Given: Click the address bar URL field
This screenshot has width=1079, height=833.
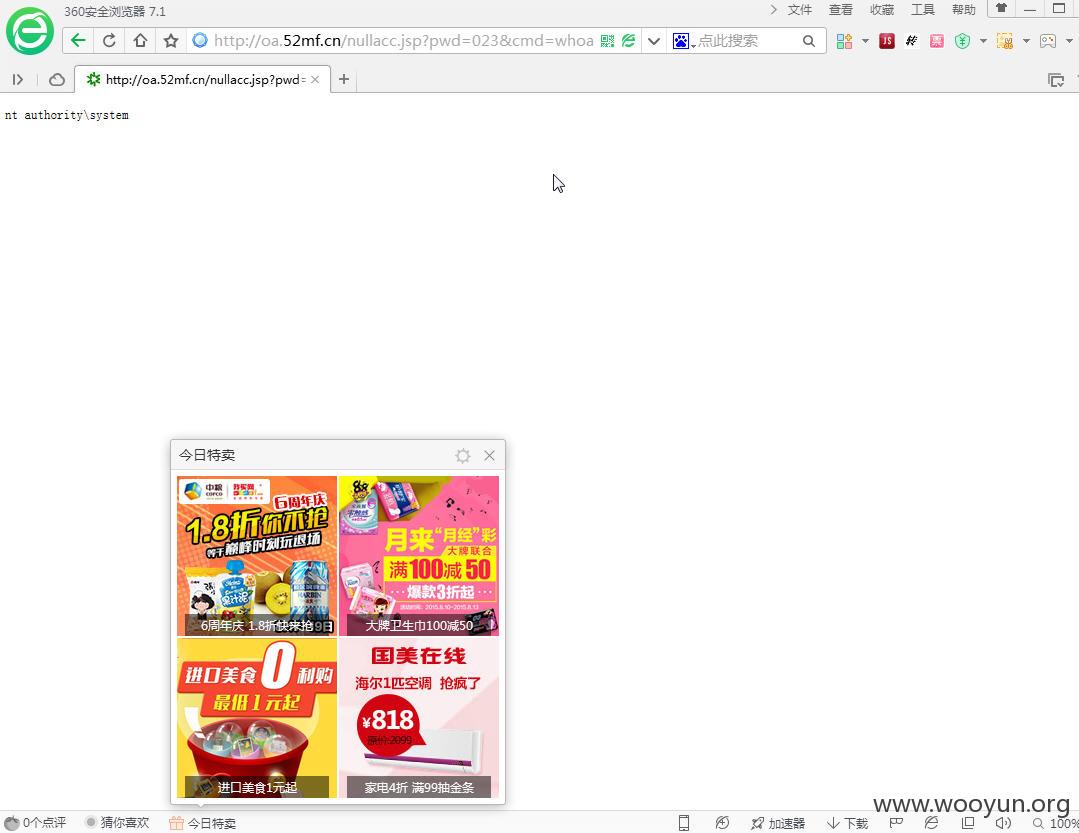Looking at the screenshot, I should 403,41.
